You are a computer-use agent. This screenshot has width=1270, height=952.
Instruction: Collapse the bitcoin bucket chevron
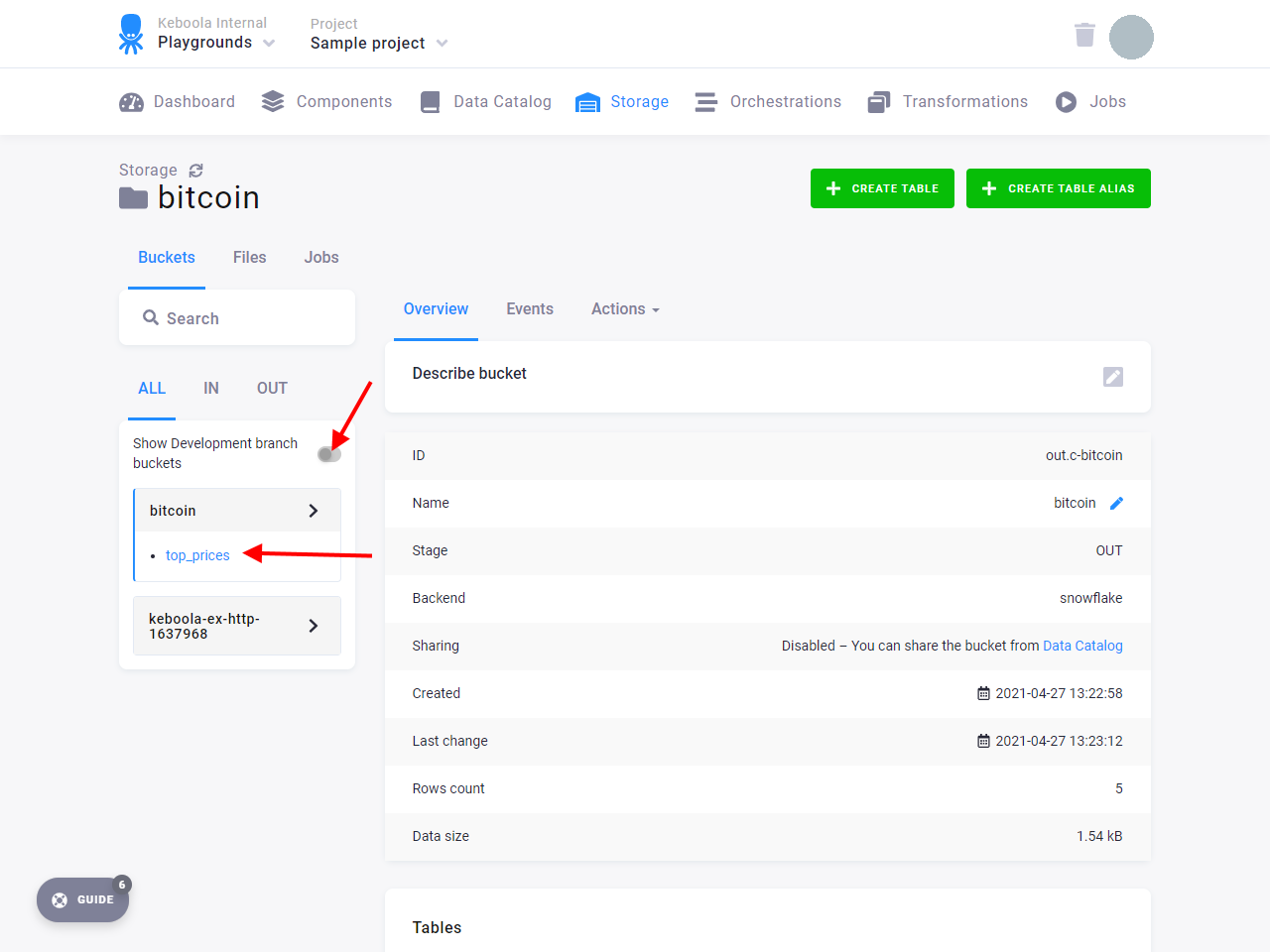(313, 511)
